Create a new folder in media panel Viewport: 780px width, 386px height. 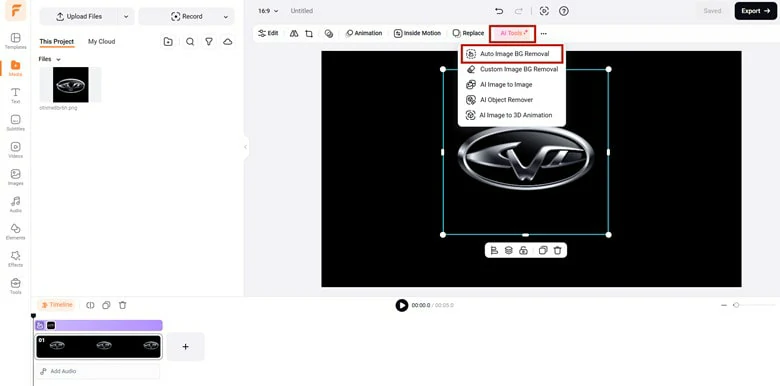[x=168, y=42]
